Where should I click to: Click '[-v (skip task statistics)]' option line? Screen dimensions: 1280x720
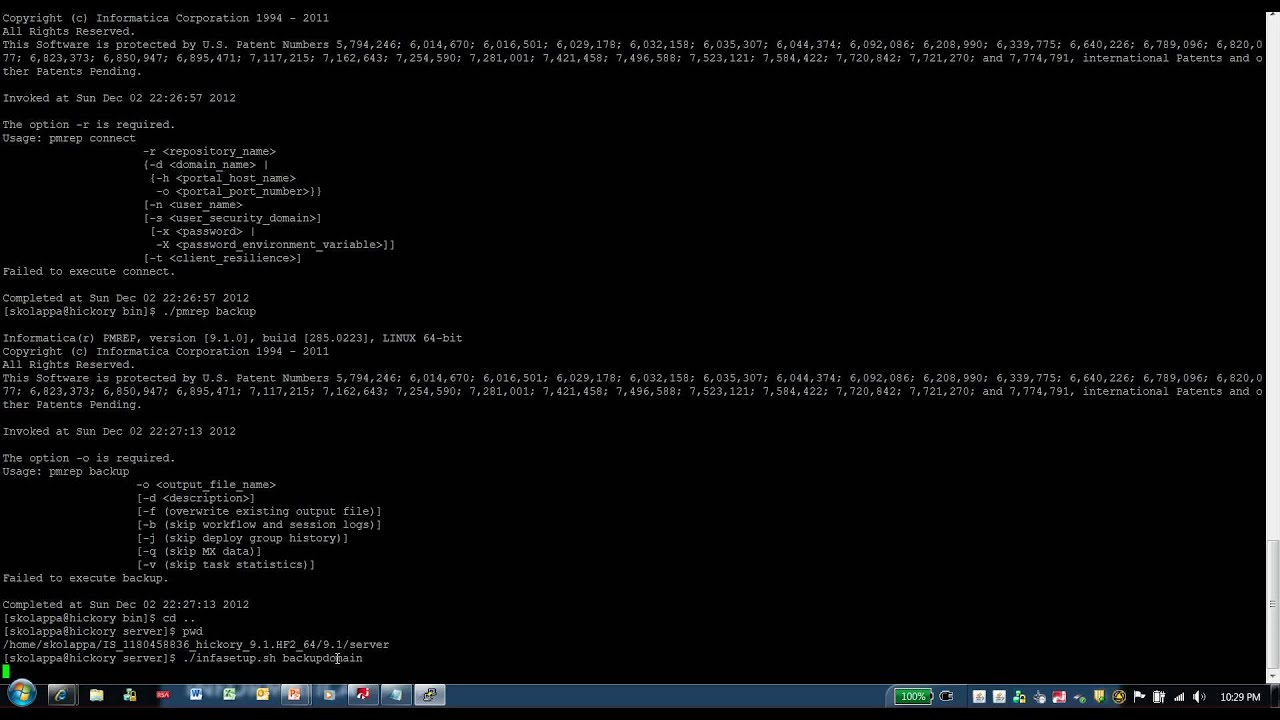pyautogui.click(x=226, y=565)
